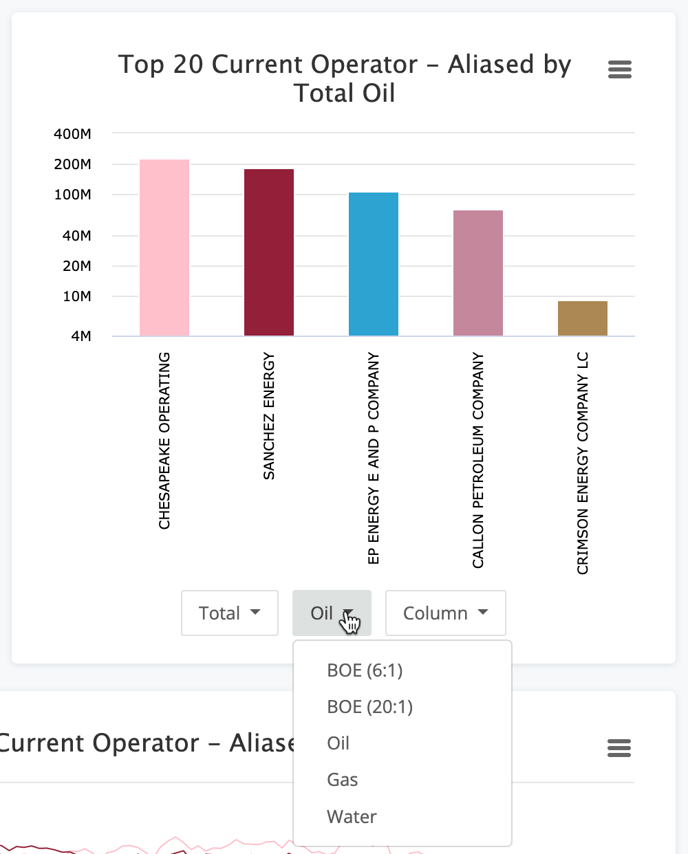Screen dimensions: 688x854
Task: Click the chart title Top 20 Current Operator
Action: tap(344, 78)
